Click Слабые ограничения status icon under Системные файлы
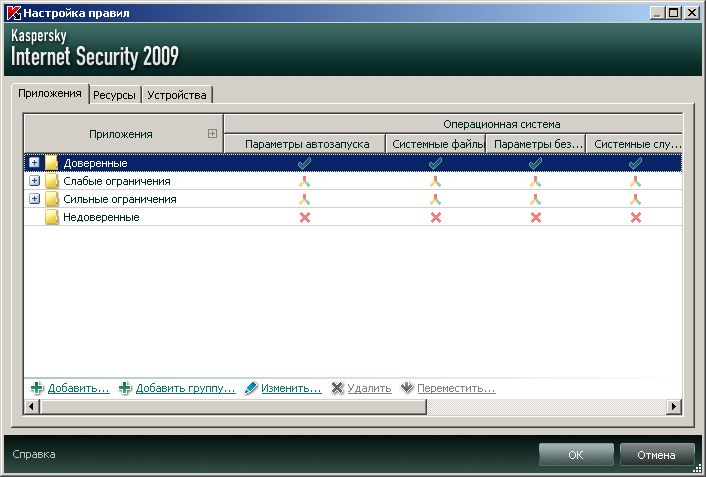706x477 pixels. click(x=435, y=181)
